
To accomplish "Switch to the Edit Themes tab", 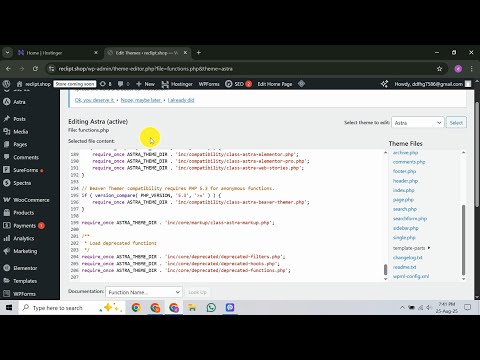I will 147,53.
